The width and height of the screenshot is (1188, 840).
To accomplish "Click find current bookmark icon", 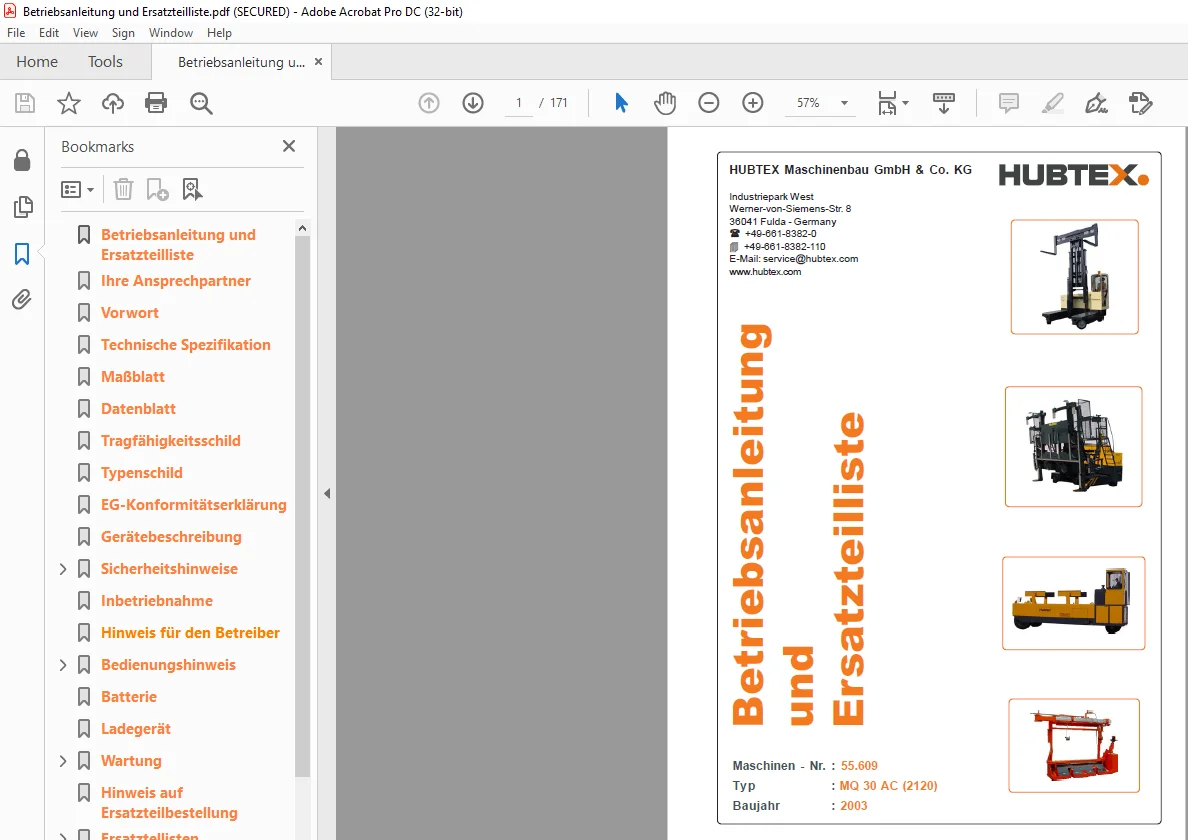I will click(x=192, y=189).
